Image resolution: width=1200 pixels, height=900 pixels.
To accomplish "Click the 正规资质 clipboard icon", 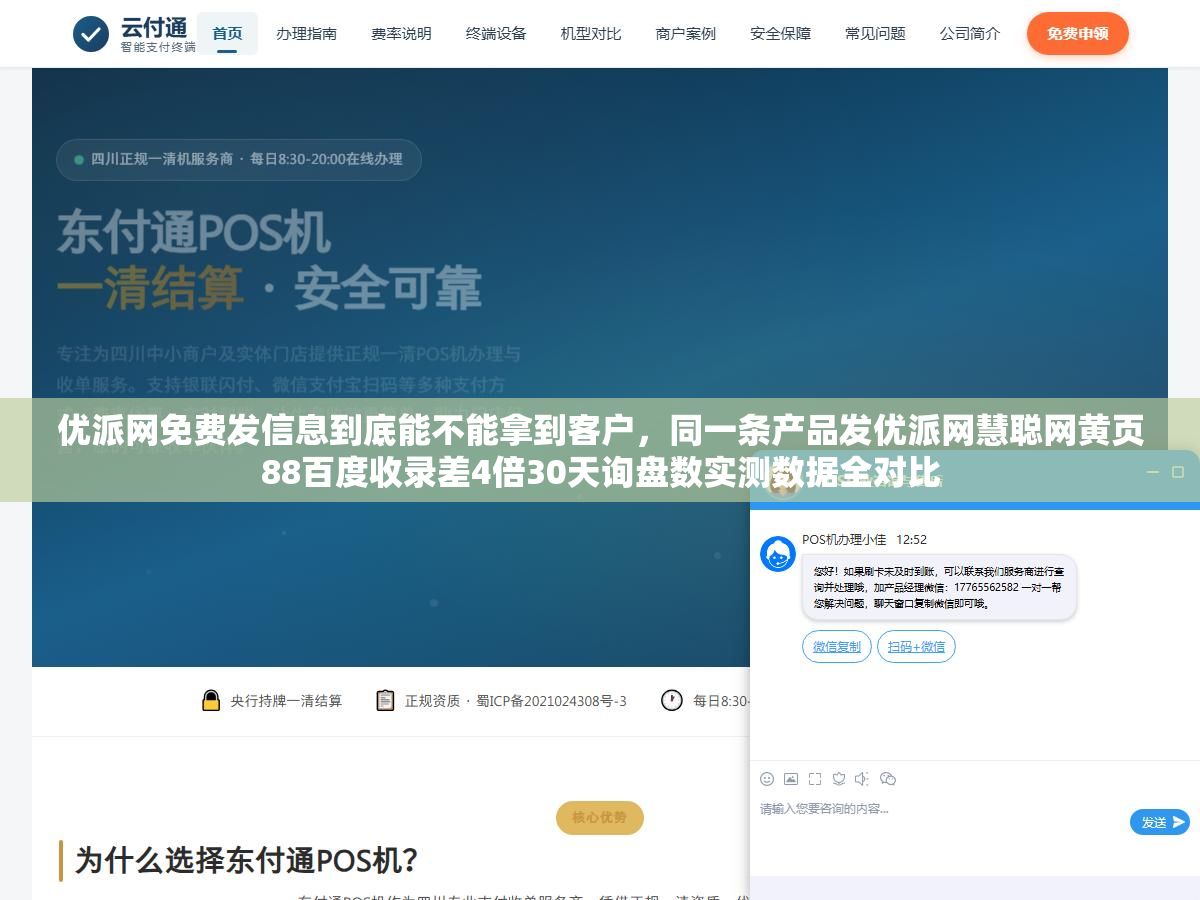I will tap(385, 700).
